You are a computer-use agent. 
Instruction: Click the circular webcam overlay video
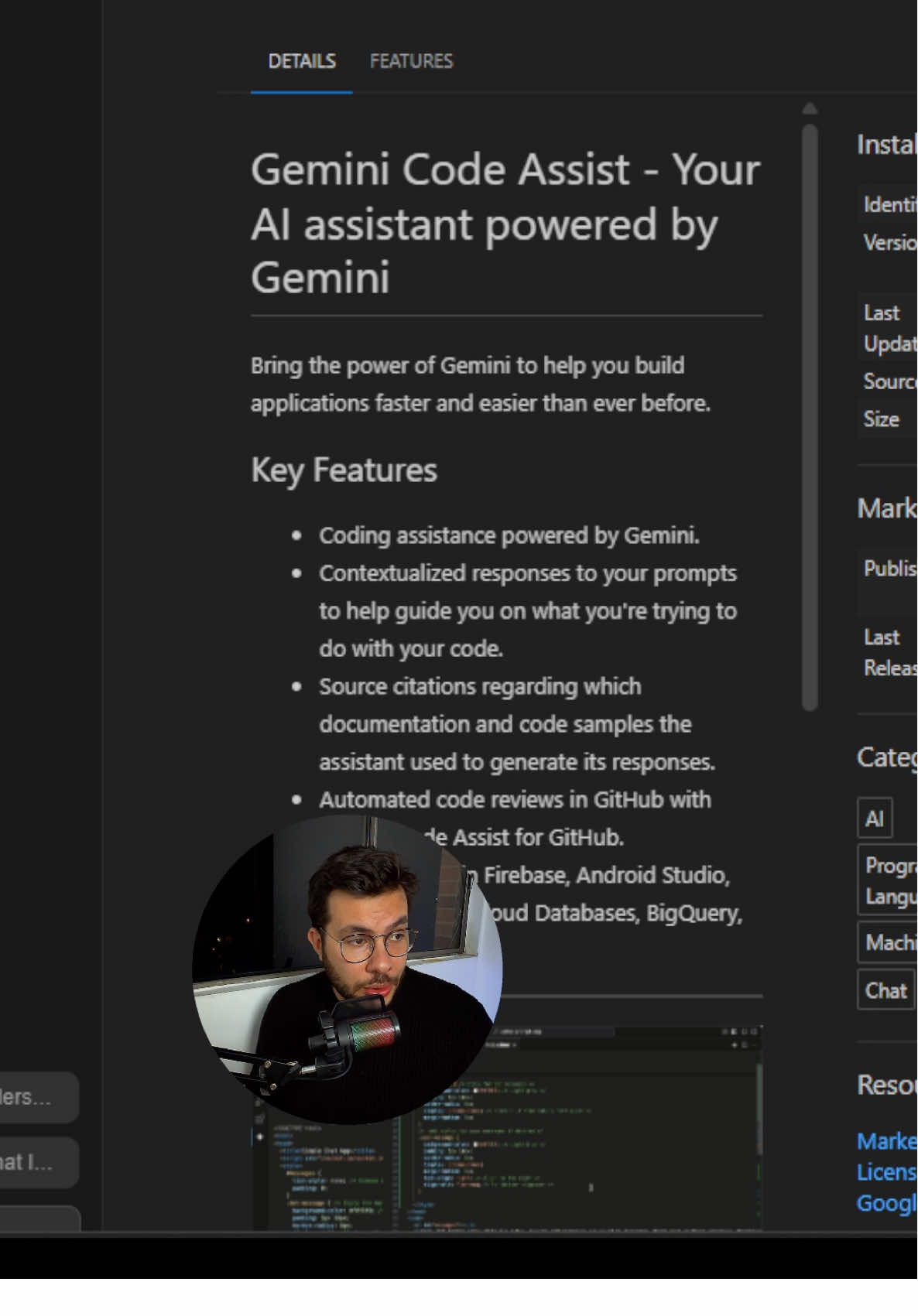tap(348, 969)
